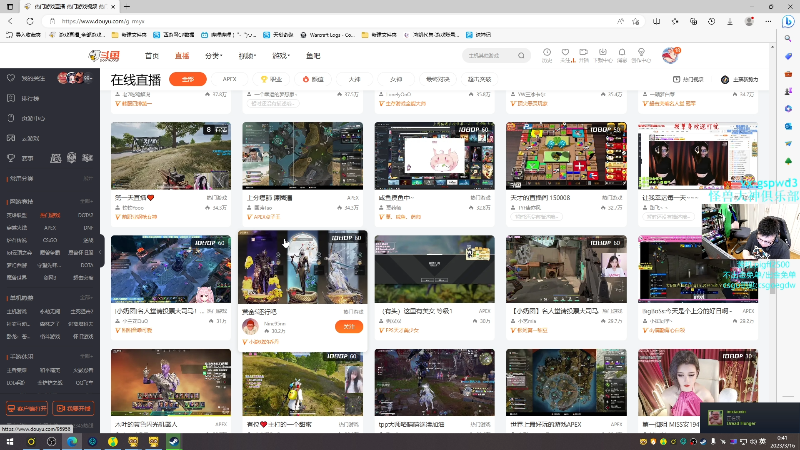Viewport: 800px width, 450px height.
Task: Open the woman in pink stream thumbnail
Action: point(698,382)
